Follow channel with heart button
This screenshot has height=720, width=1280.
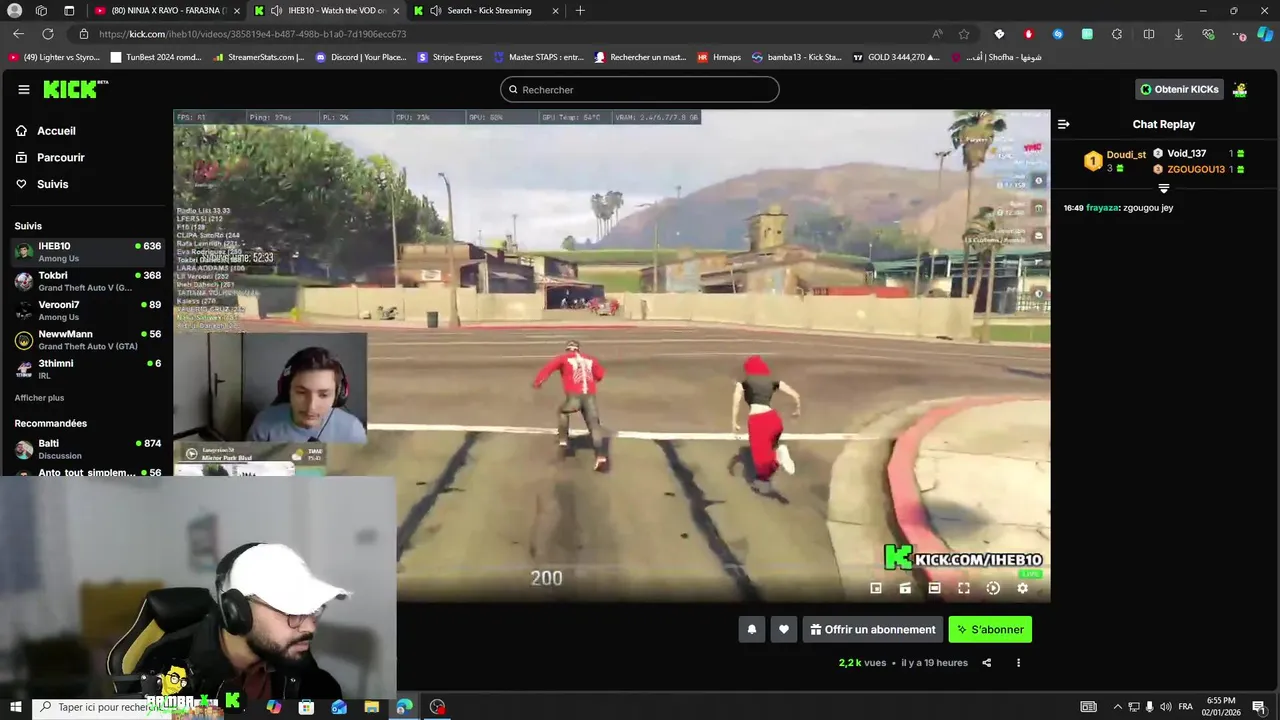click(784, 630)
